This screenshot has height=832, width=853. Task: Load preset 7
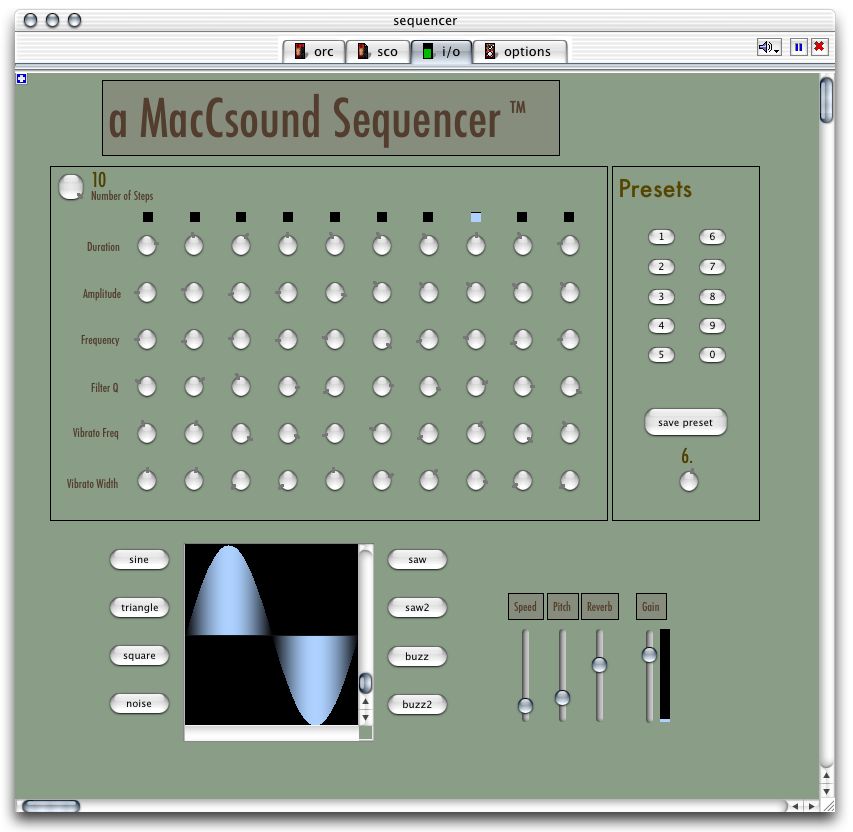[712, 267]
